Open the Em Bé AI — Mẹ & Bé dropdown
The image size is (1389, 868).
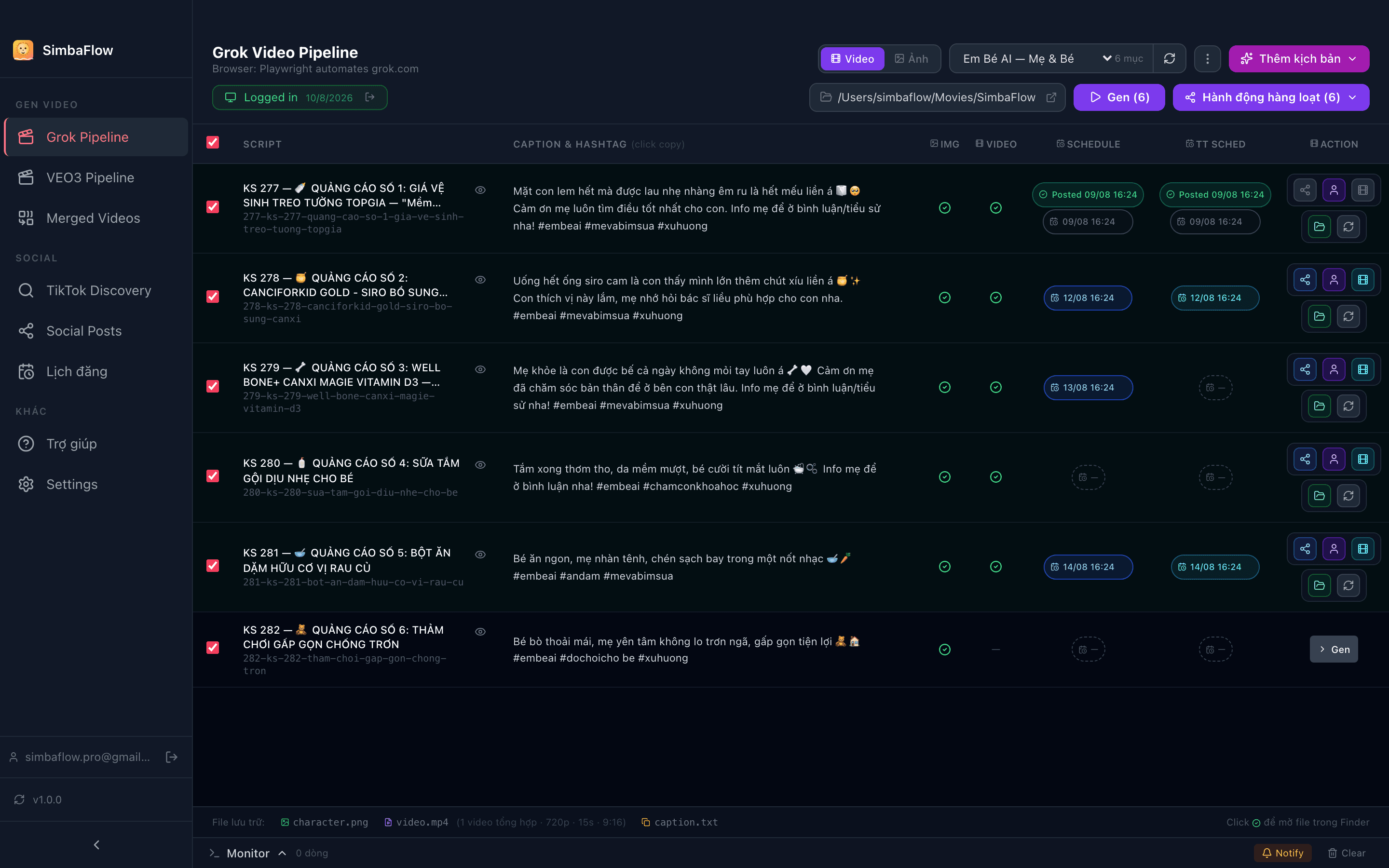click(1051, 58)
